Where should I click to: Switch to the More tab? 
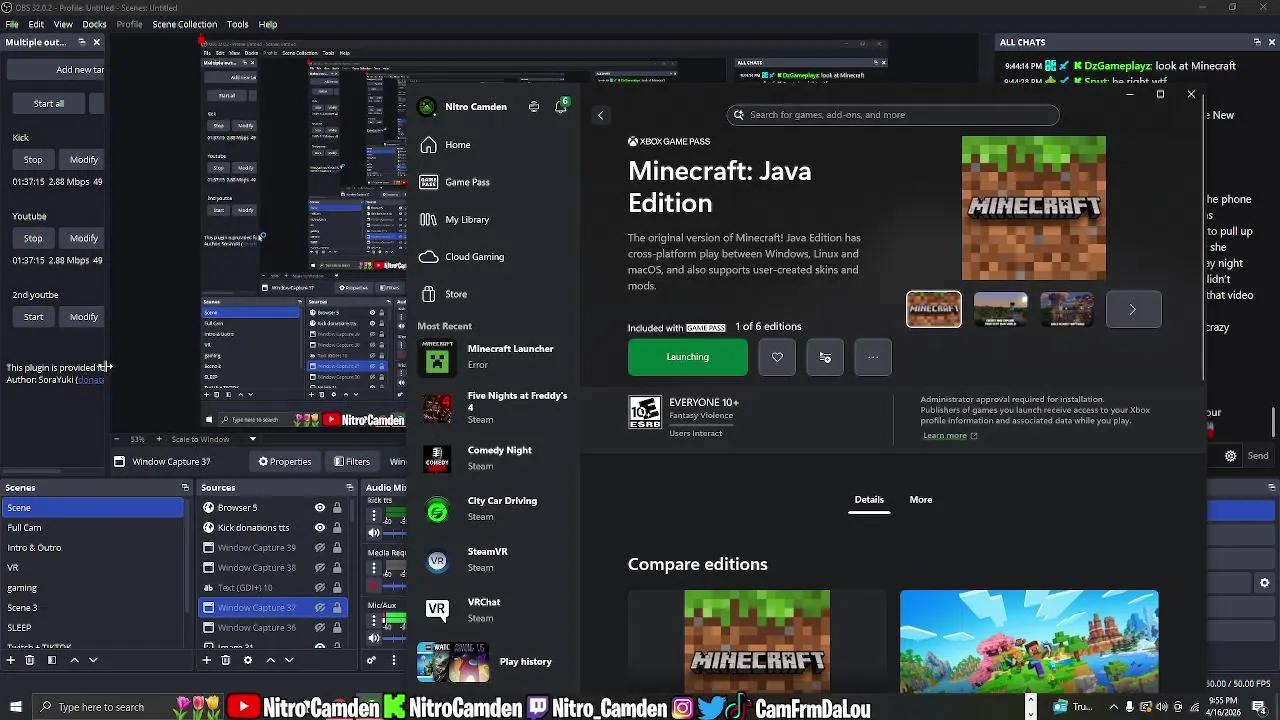coord(921,500)
